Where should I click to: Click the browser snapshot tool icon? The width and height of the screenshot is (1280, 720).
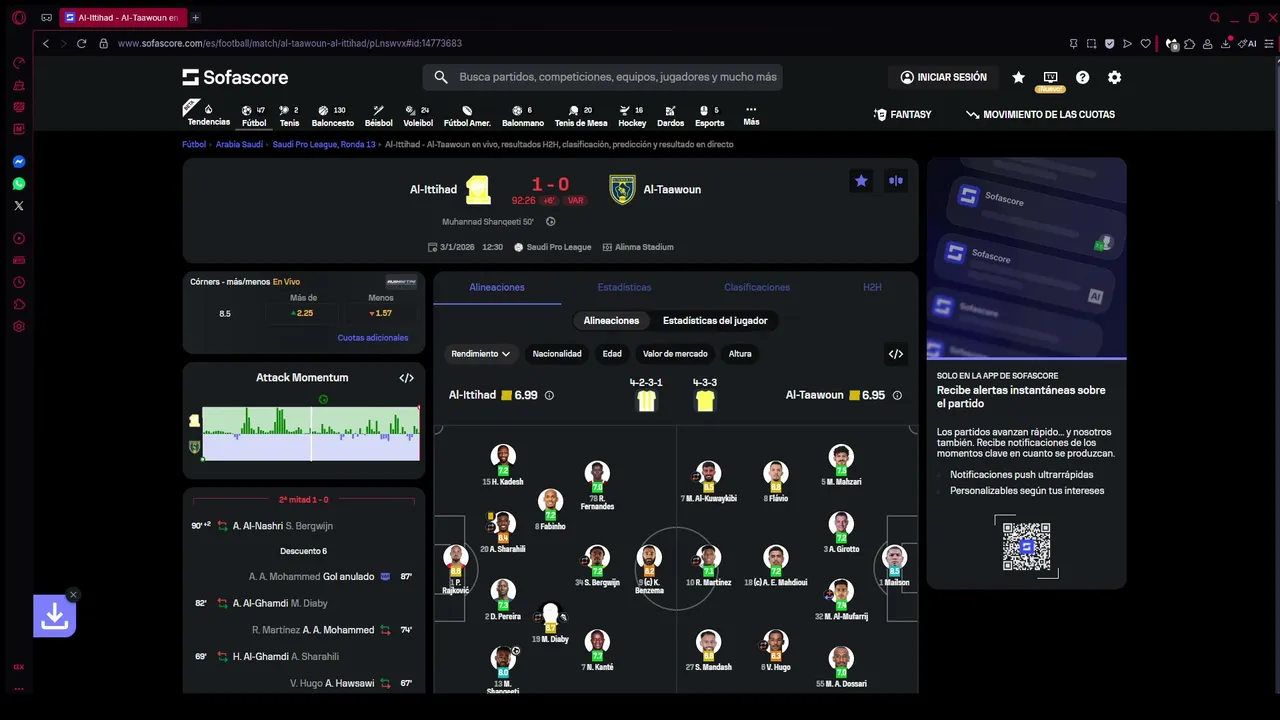(1091, 43)
